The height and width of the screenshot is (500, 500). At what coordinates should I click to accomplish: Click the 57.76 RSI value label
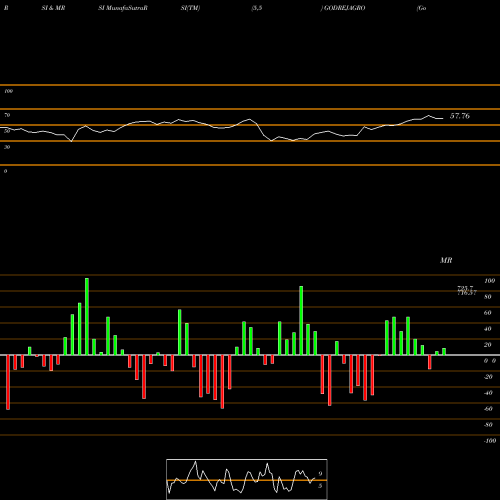click(460, 116)
